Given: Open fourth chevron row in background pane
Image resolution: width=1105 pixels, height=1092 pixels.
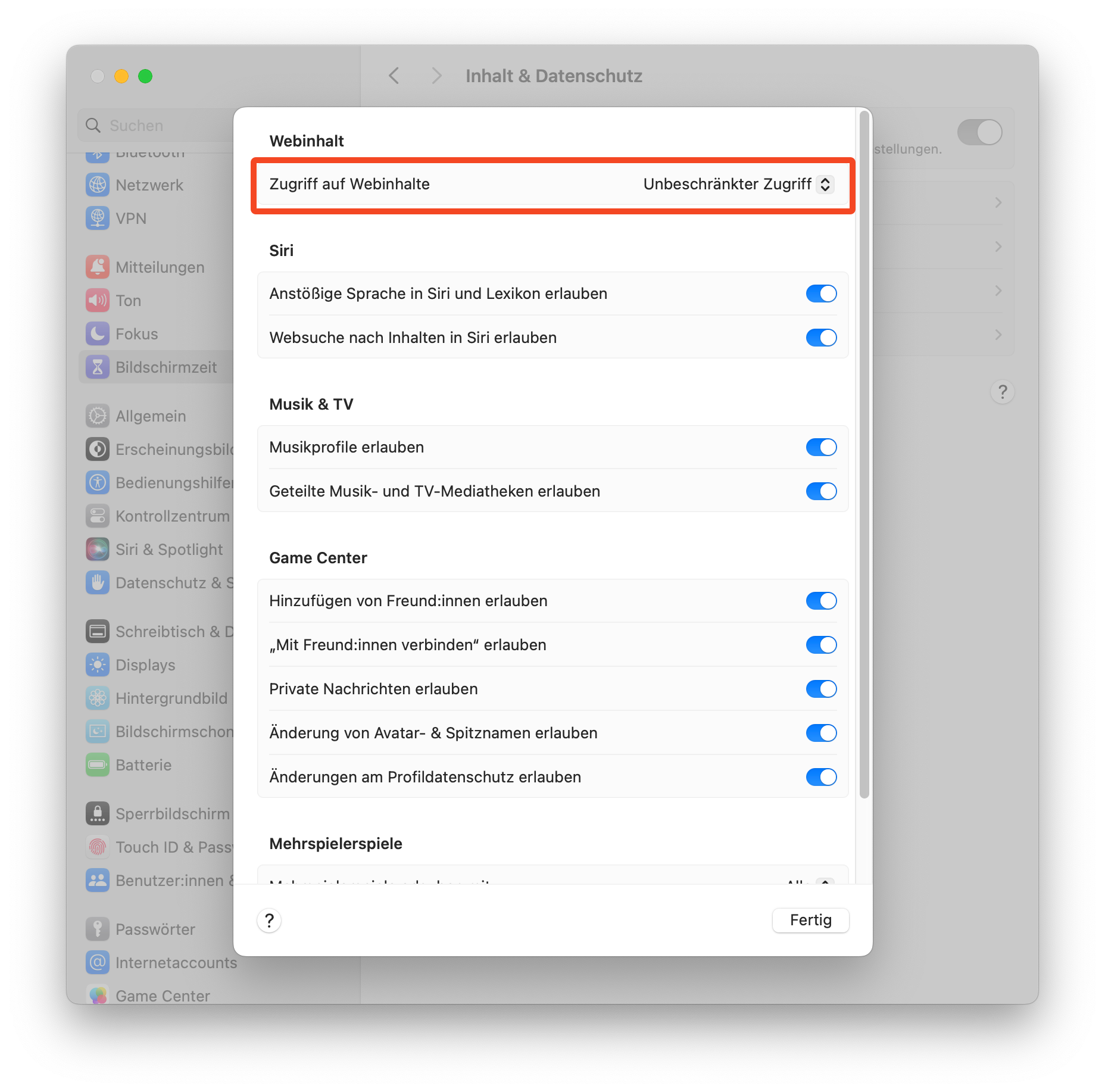Looking at the screenshot, I should point(998,335).
